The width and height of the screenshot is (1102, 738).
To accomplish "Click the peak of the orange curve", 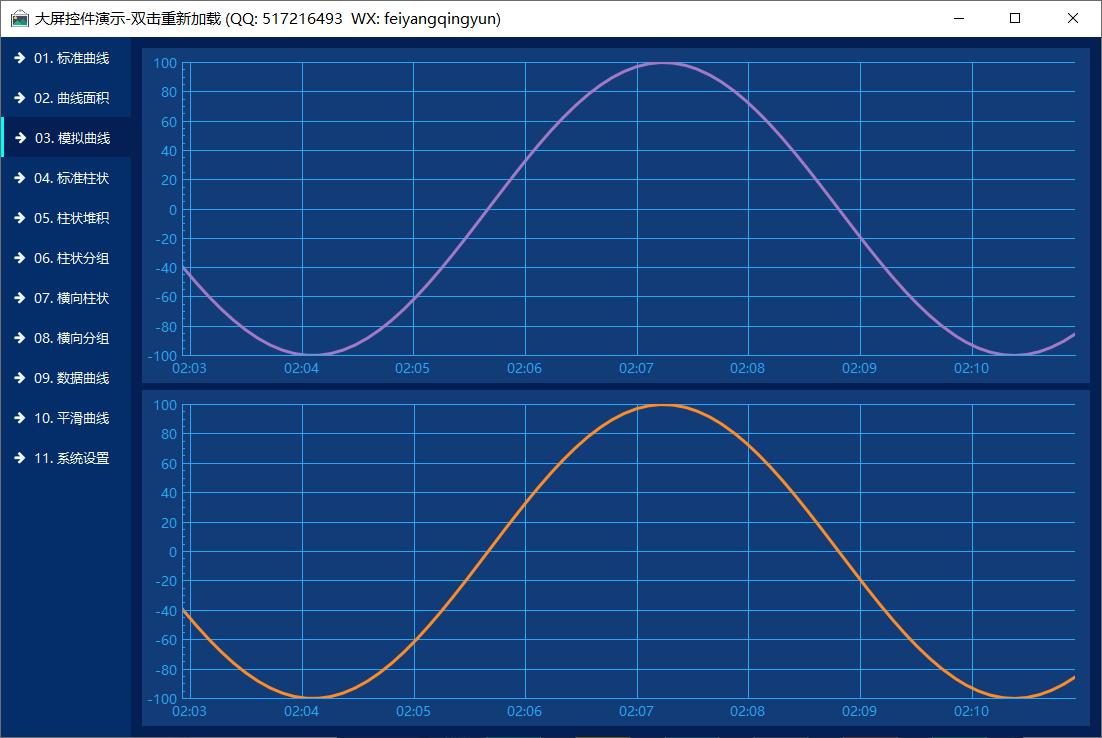I will click(662, 405).
